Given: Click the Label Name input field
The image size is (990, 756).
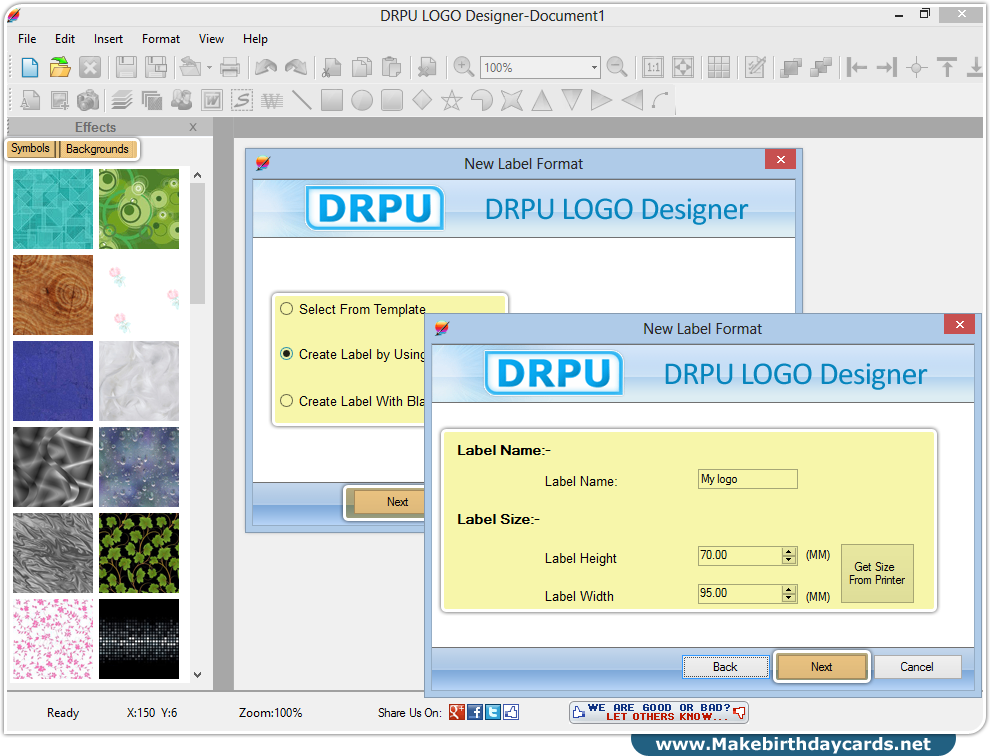Looking at the screenshot, I should [748, 479].
